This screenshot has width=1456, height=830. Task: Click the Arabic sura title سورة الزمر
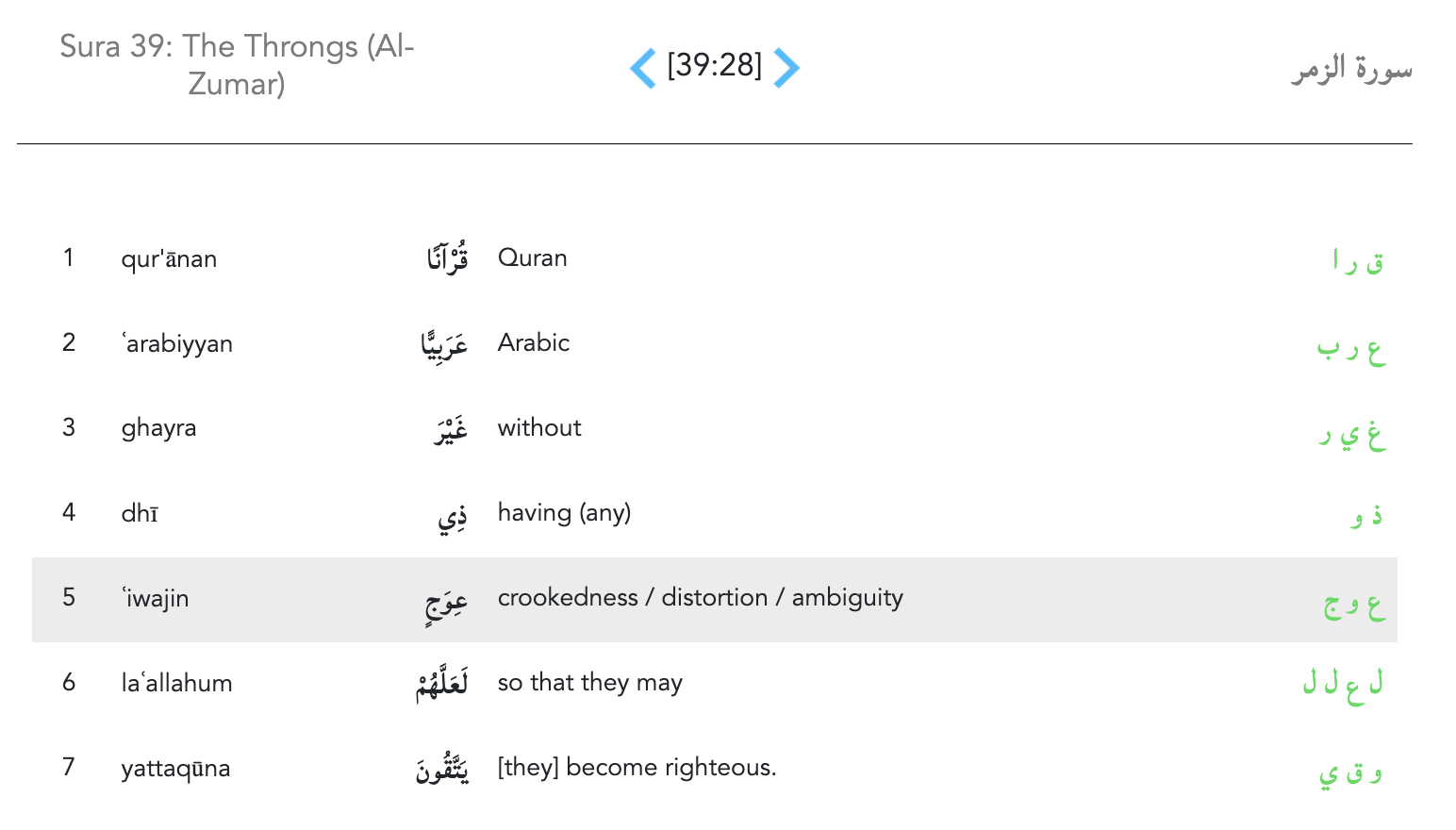[1350, 69]
